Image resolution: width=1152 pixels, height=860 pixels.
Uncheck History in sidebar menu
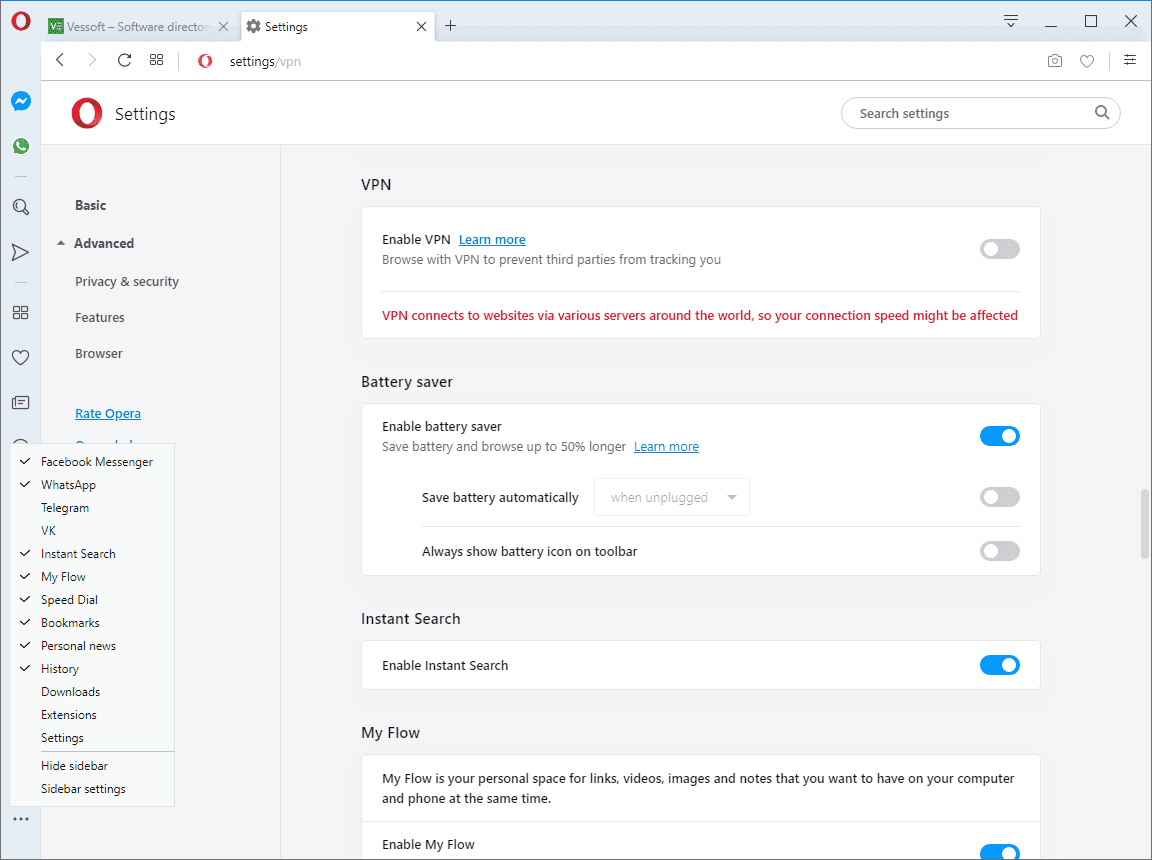[x=92, y=668]
